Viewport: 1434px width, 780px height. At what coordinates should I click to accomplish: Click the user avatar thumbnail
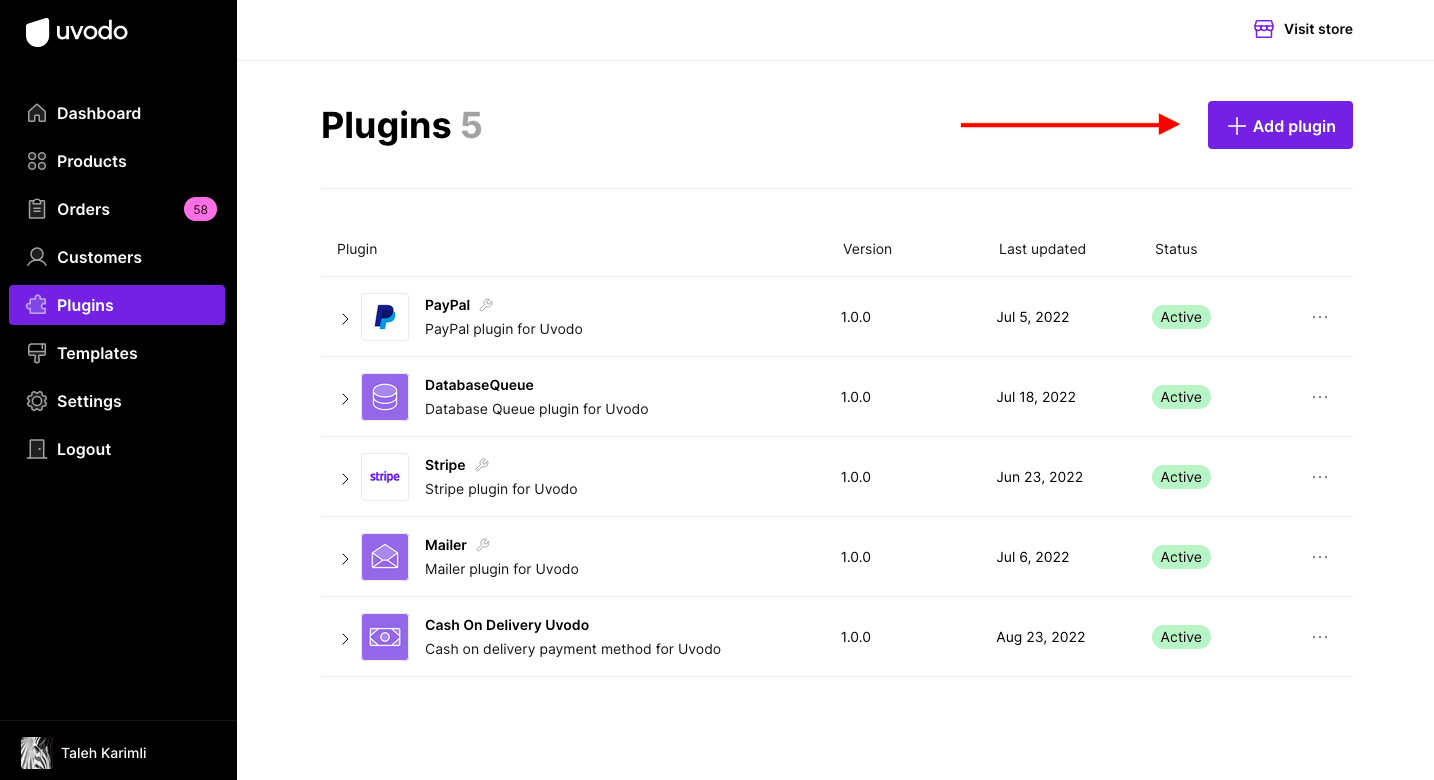coord(36,753)
